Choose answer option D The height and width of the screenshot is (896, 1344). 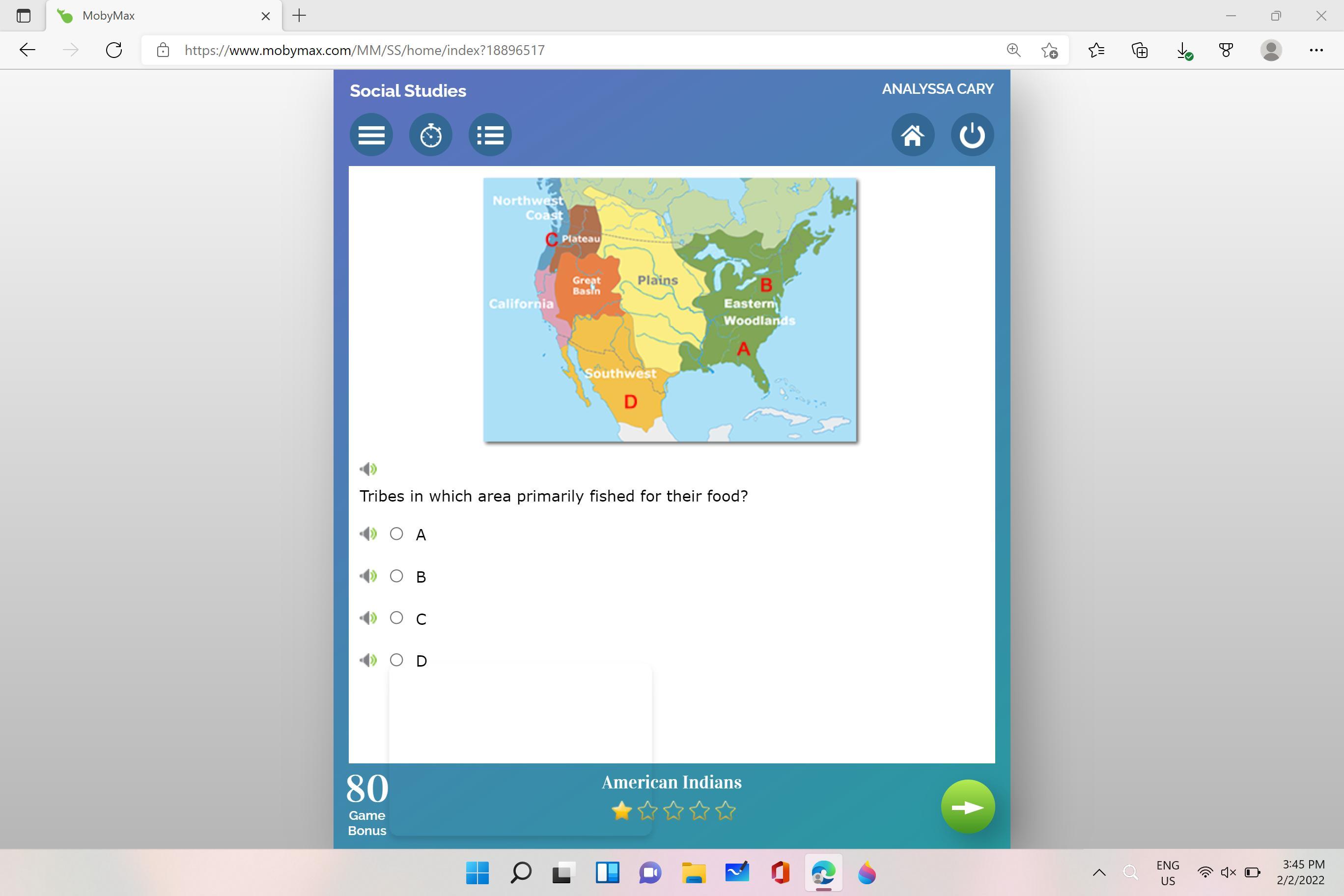[396, 660]
